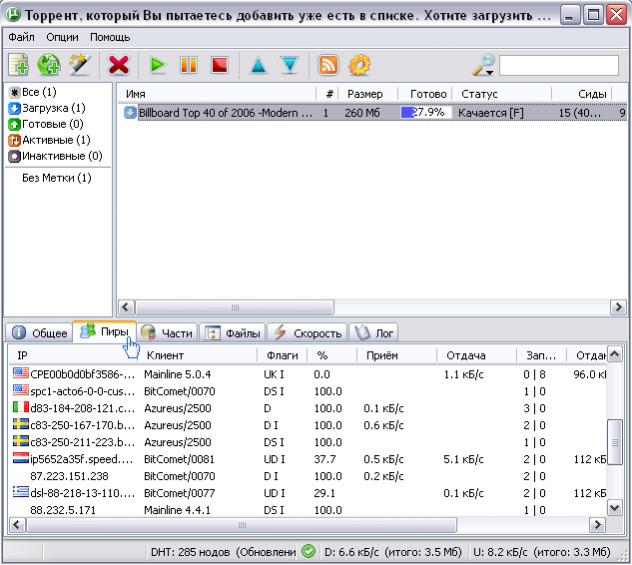
Task: Remove the torrent with the red X icon
Action: 119,65
